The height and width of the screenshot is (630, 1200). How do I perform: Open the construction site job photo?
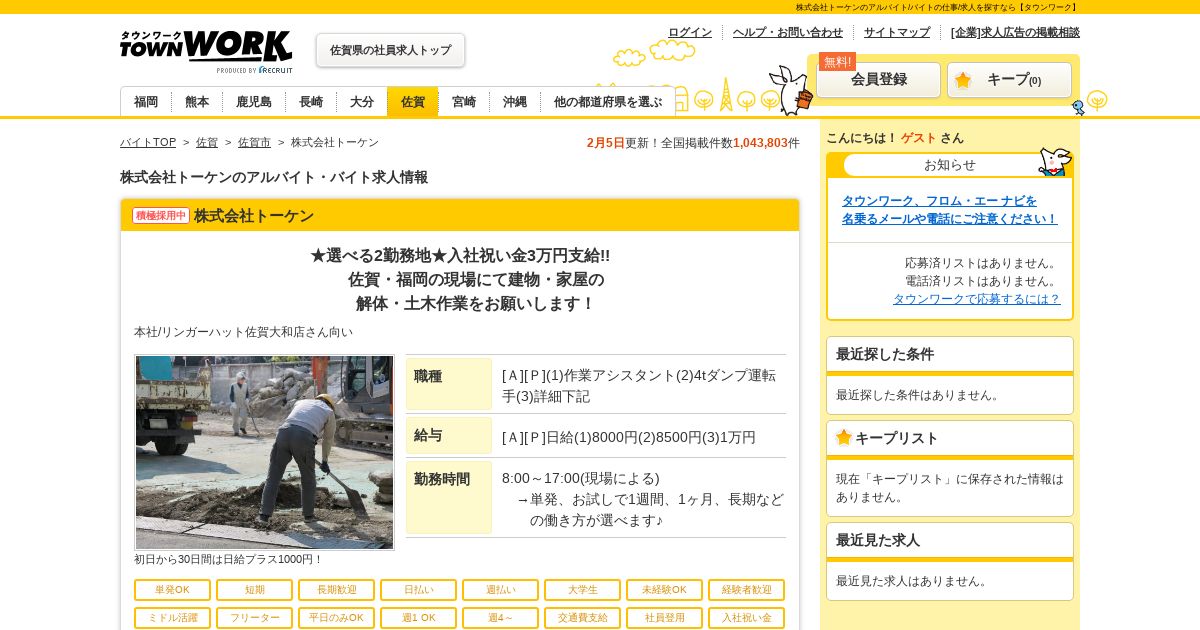(265, 452)
